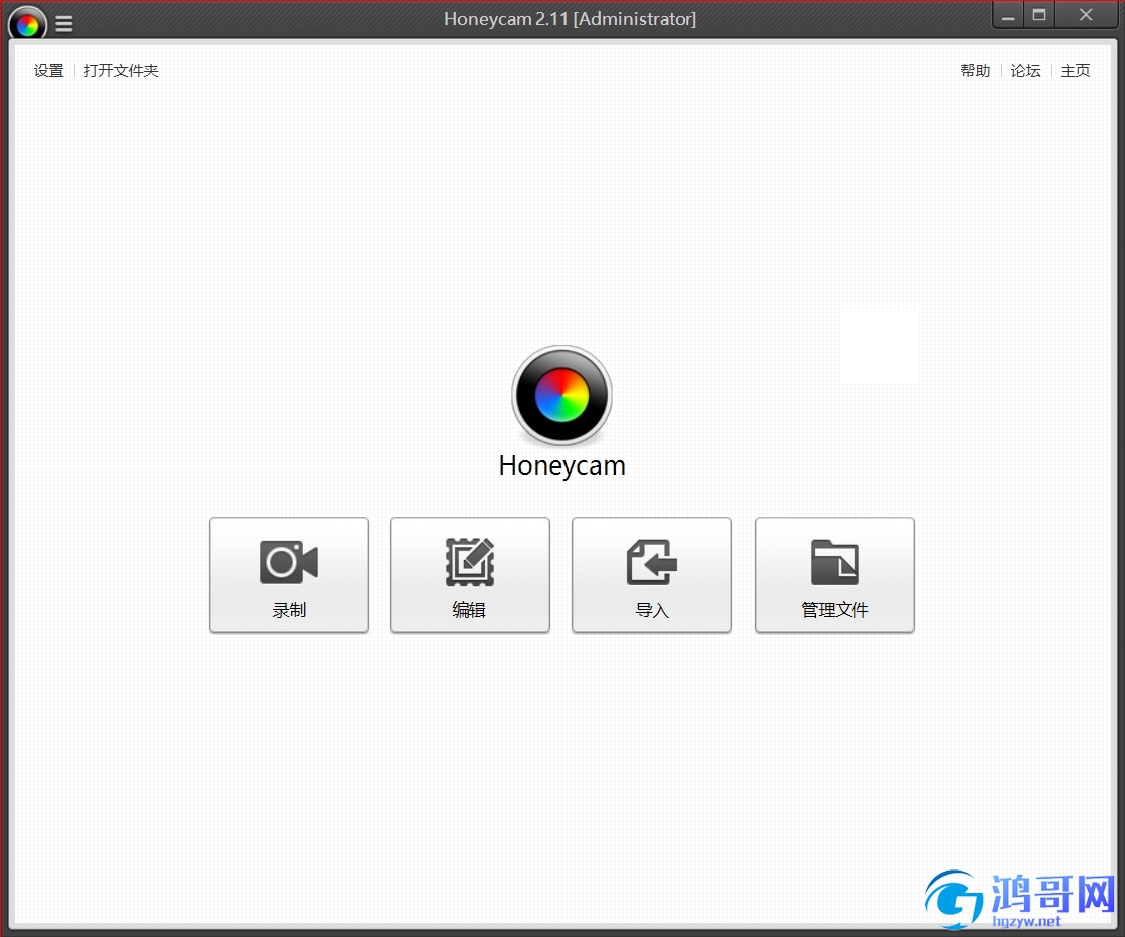The height and width of the screenshot is (937, 1125).
Task: Maximize the Honeycam window
Action: pyautogui.click(x=1039, y=15)
